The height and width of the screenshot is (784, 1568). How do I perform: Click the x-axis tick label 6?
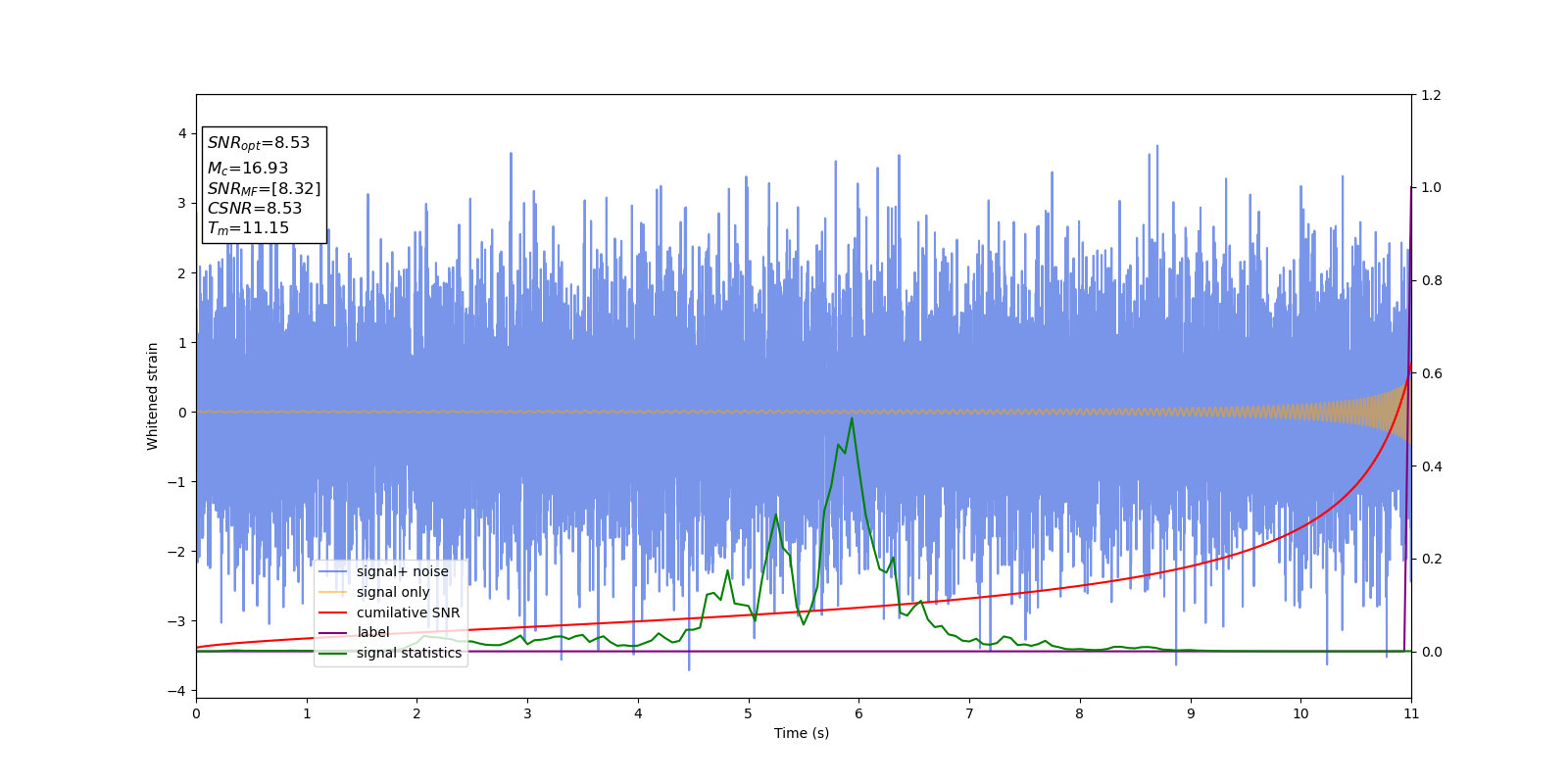(x=858, y=713)
